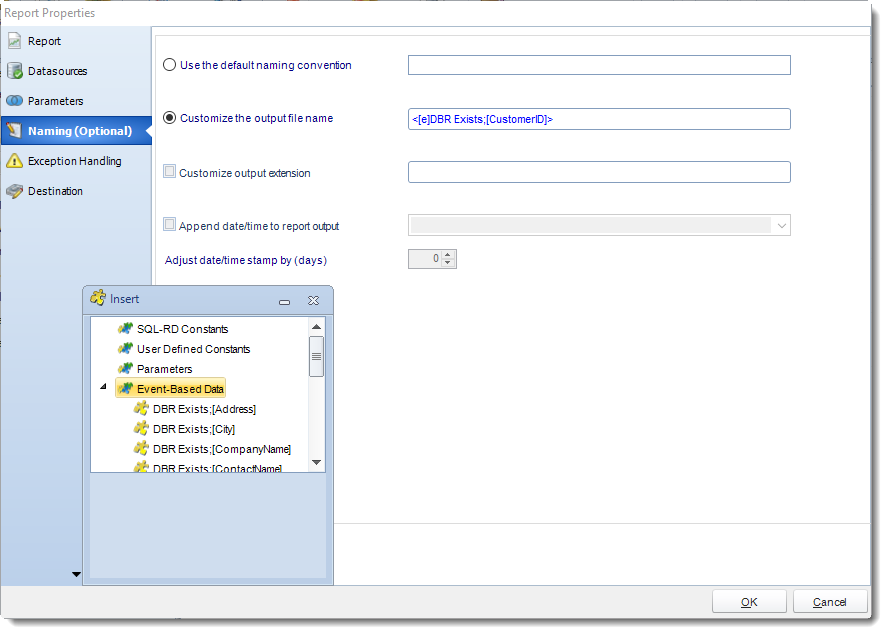Image resolution: width=887 pixels, height=634 pixels.
Task: Select the Naming (Optional) tab
Action: tap(76, 131)
